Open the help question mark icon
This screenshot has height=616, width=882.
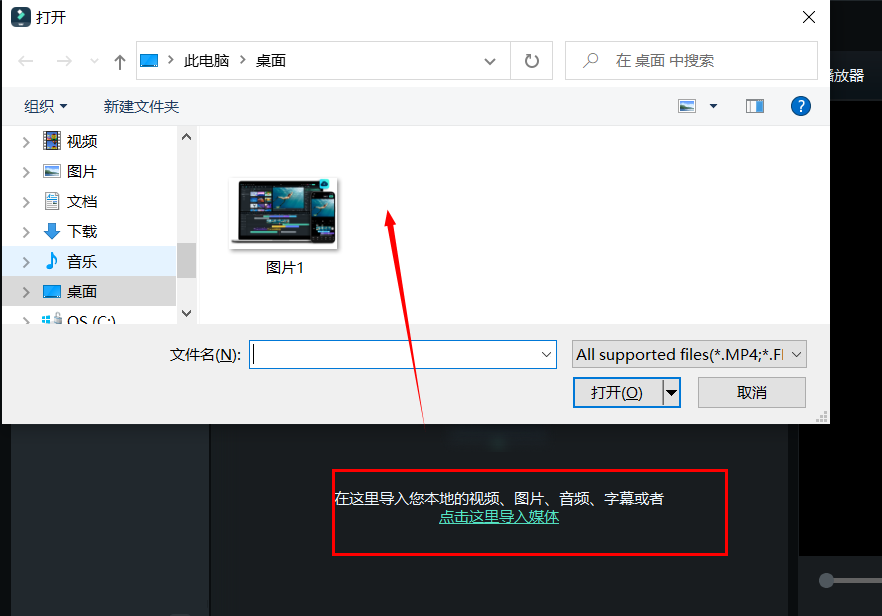tap(801, 106)
